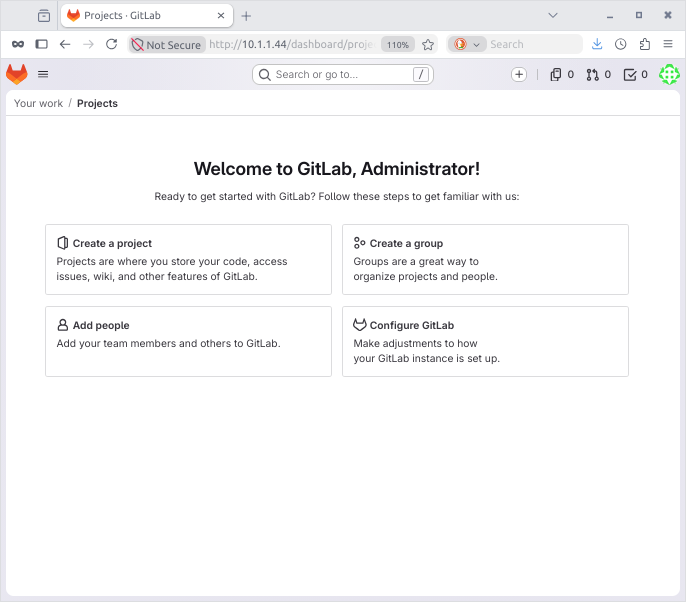686x602 pixels.
Task: Click the browser Forward arrow
Action: (x=88, y=44)
